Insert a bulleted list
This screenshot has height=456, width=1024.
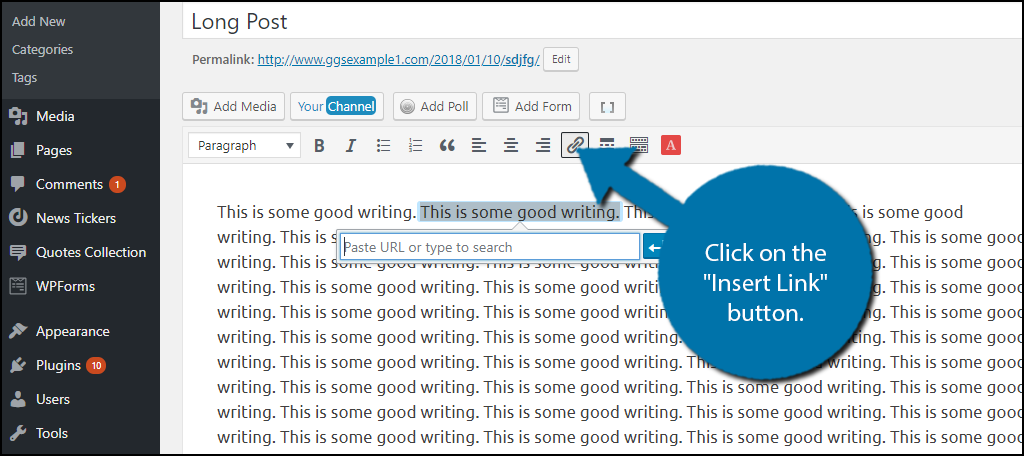click(383, 146)
